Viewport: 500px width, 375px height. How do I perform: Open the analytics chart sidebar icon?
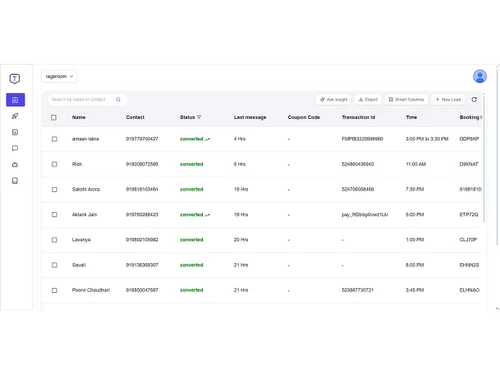(x=15, y=132)
